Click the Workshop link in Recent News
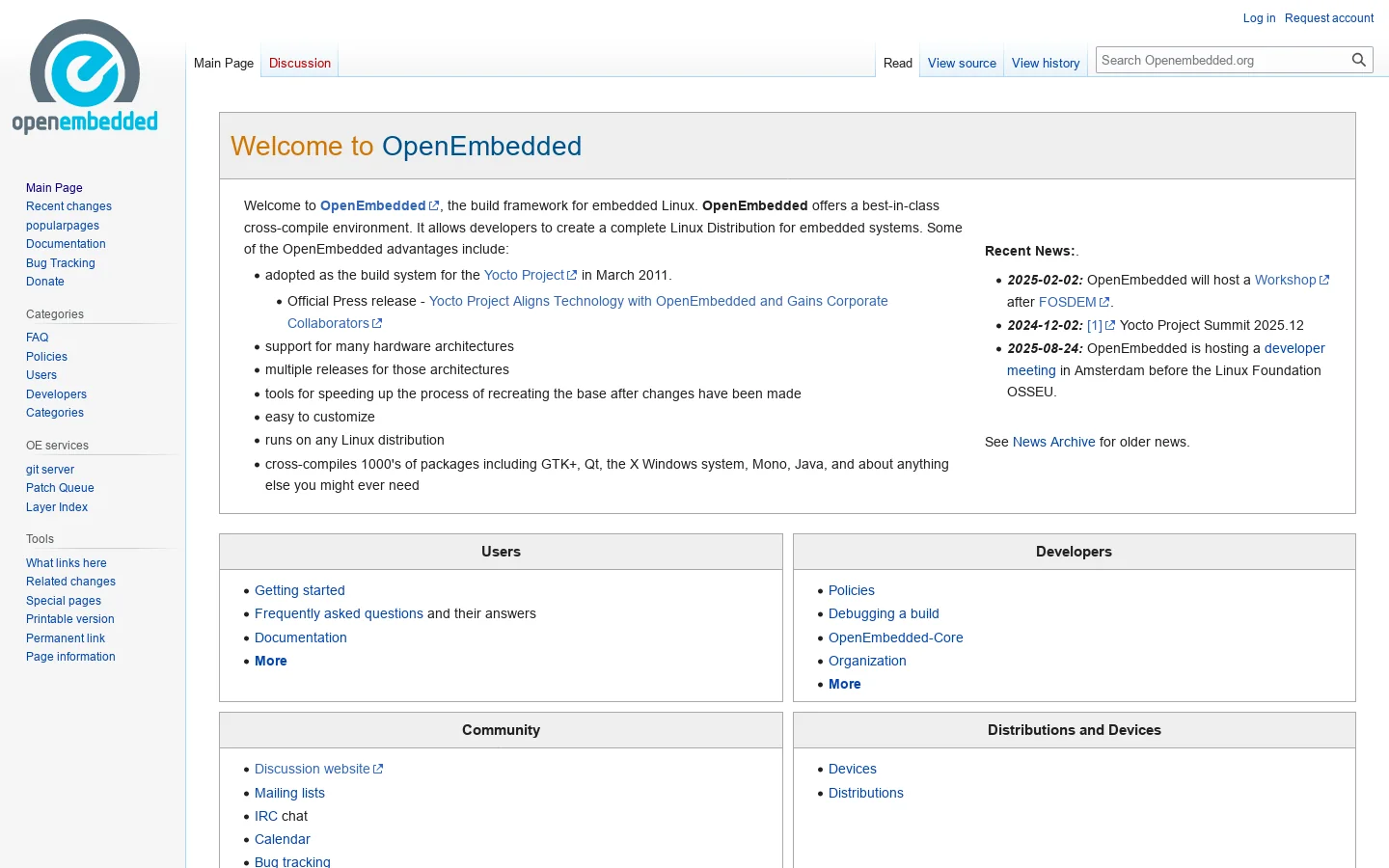Image resolution: width=1389 pixels, height=868 pixels. click(x=1293, y=280)
